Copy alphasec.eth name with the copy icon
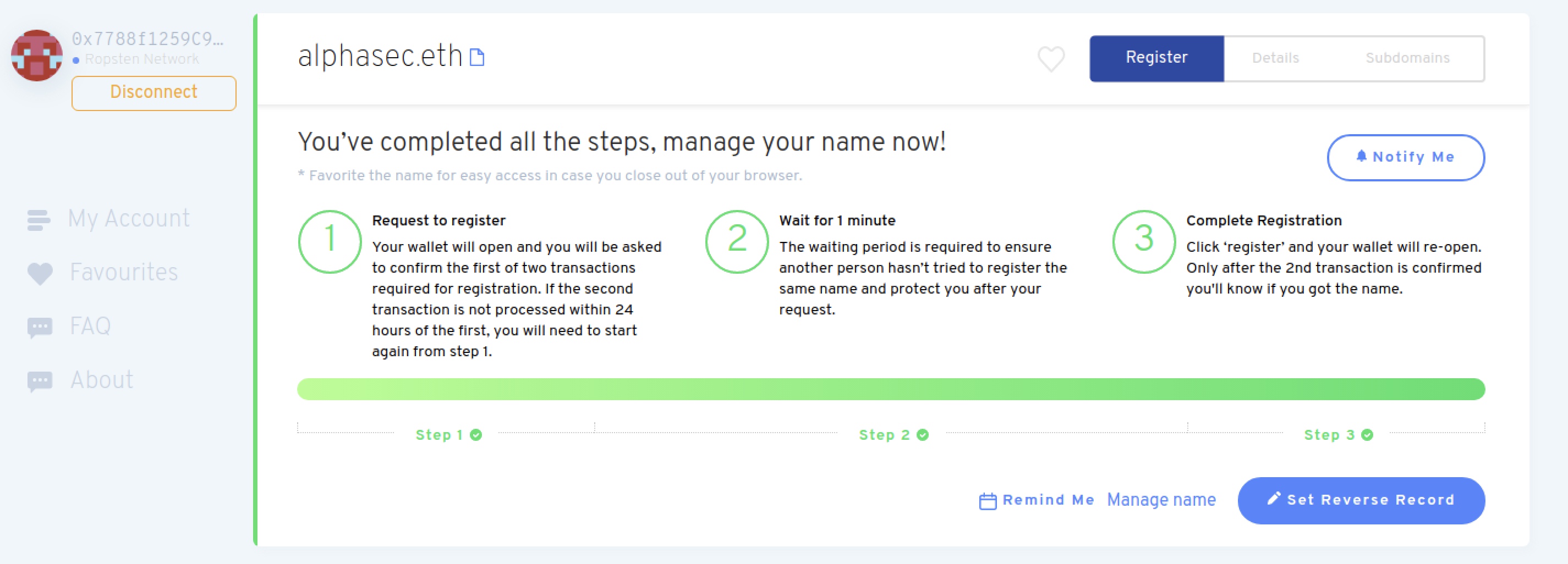 [477, 57]
